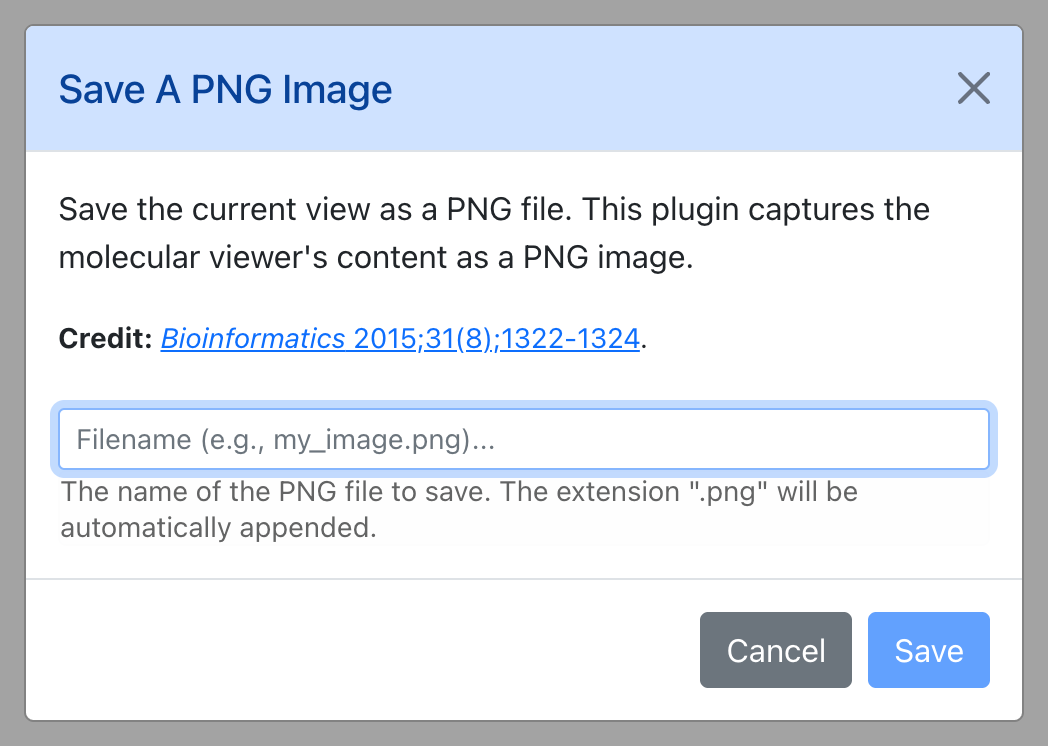
Task: Select the "Save A PNG Image" title text
Action: click(225, 90)
